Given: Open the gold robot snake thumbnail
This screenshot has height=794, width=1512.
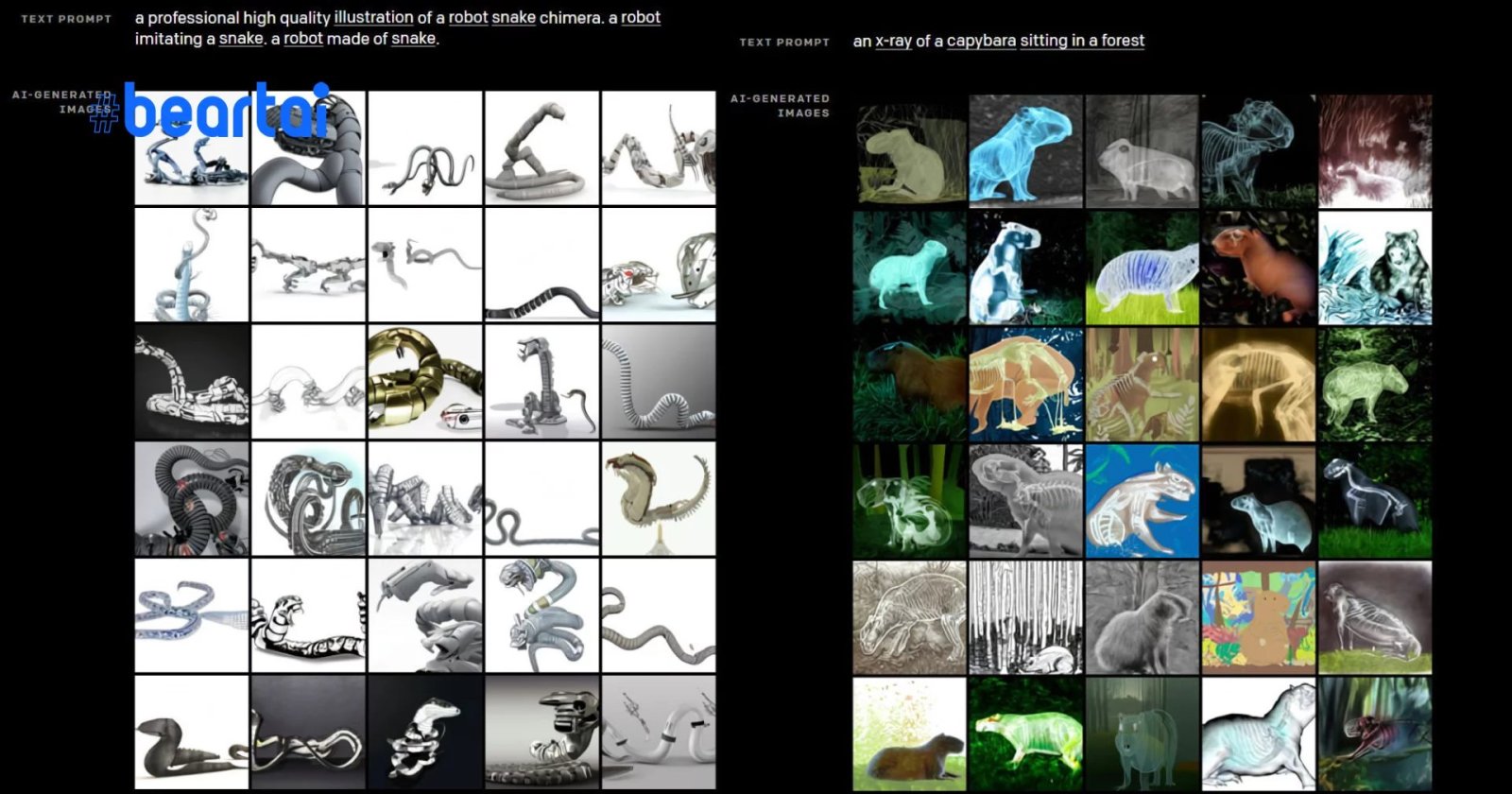Looking at the screenshot, I should (424, 382).
